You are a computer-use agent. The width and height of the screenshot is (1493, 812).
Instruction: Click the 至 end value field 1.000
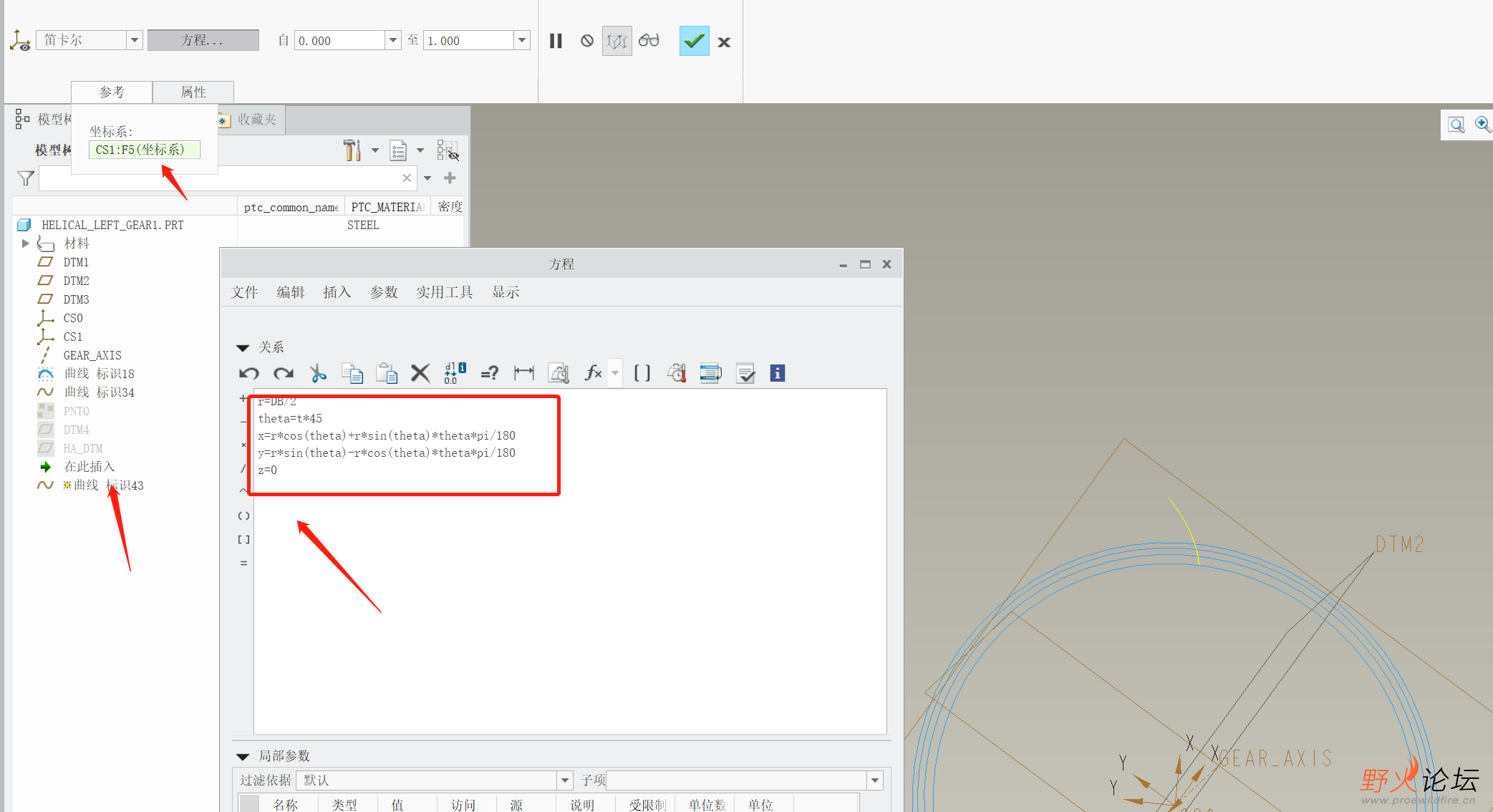click(469, 40)
